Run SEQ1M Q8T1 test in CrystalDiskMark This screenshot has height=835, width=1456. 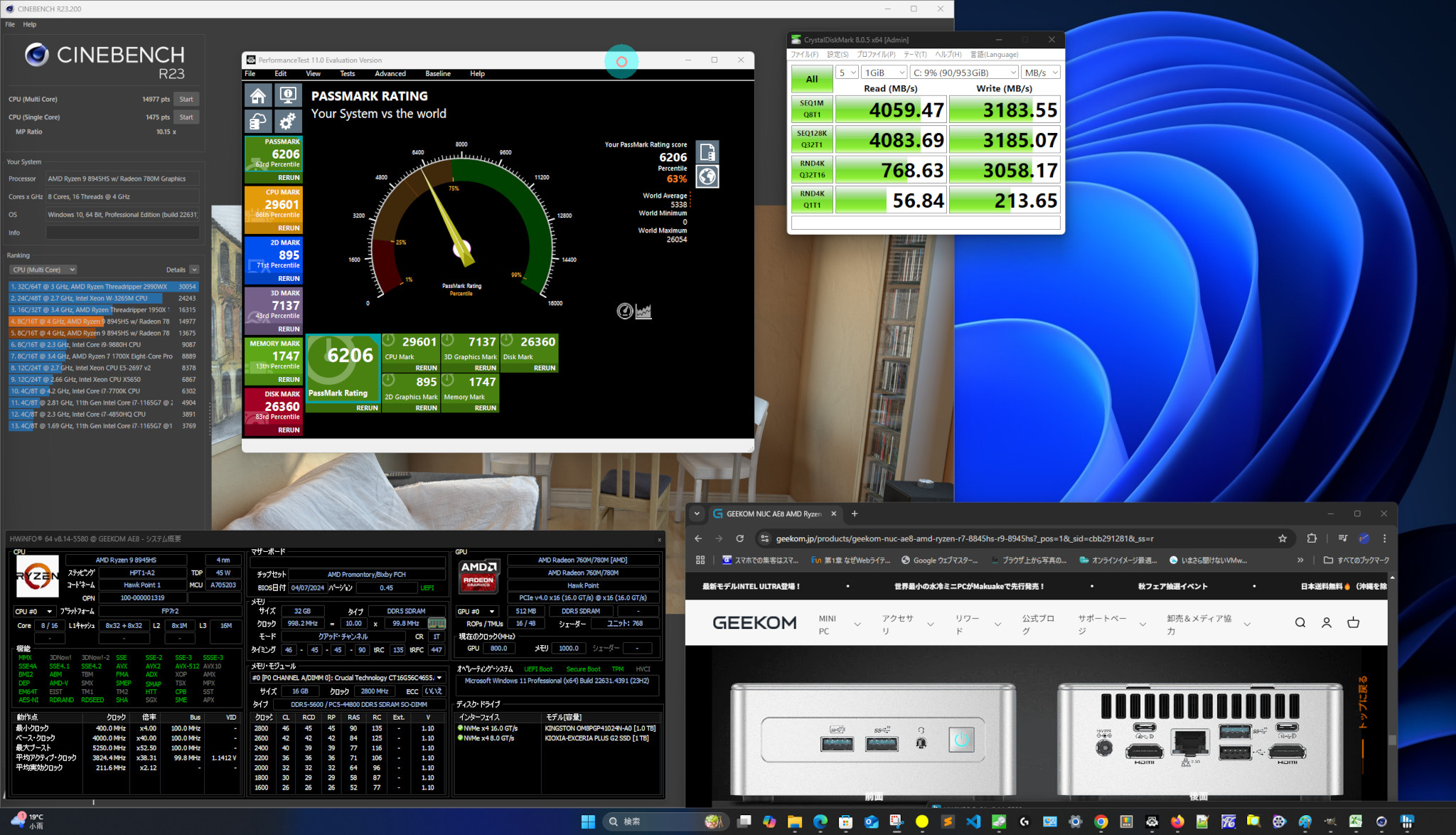[x=812, y=109]
